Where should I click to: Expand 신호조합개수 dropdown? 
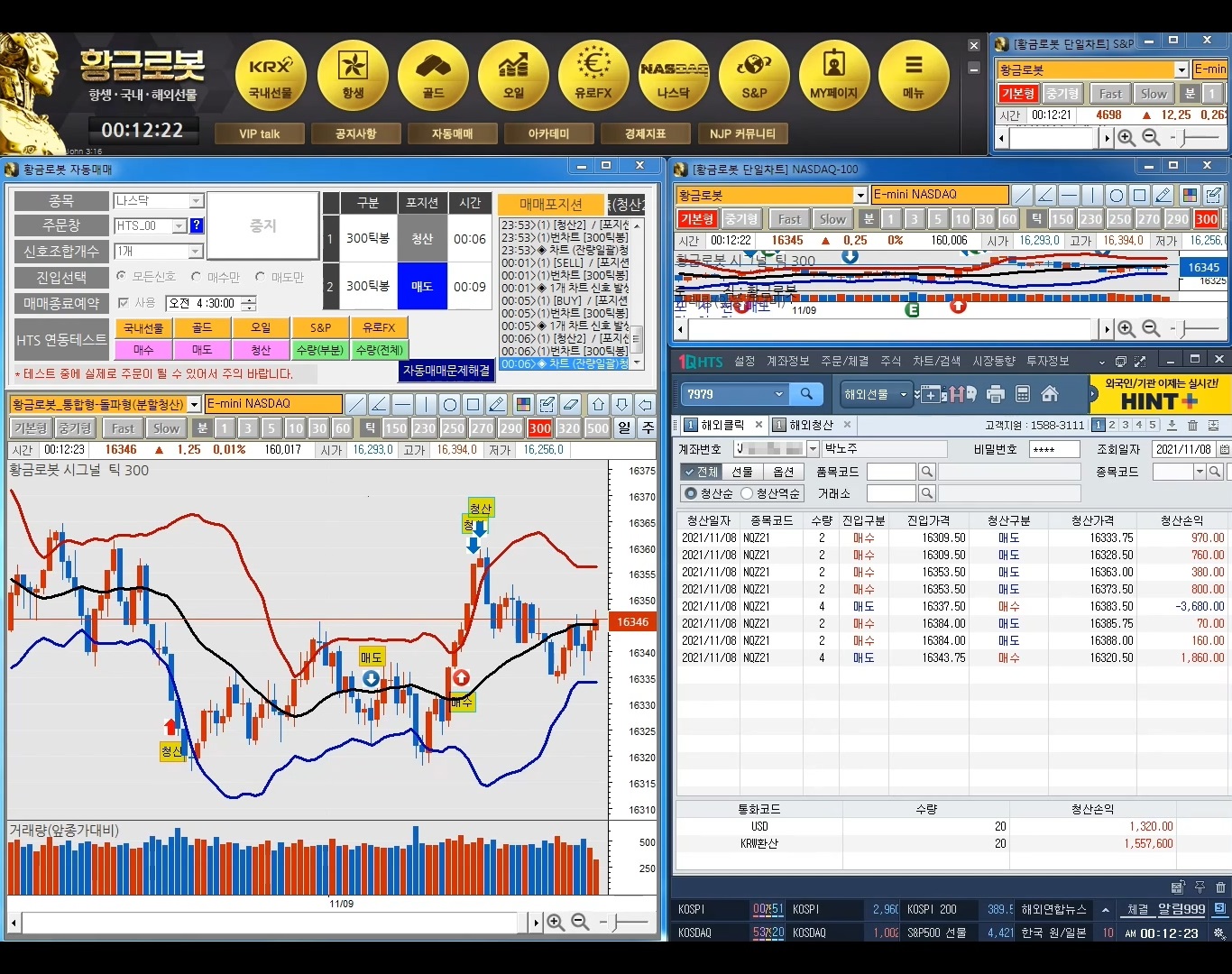point(196,251)
